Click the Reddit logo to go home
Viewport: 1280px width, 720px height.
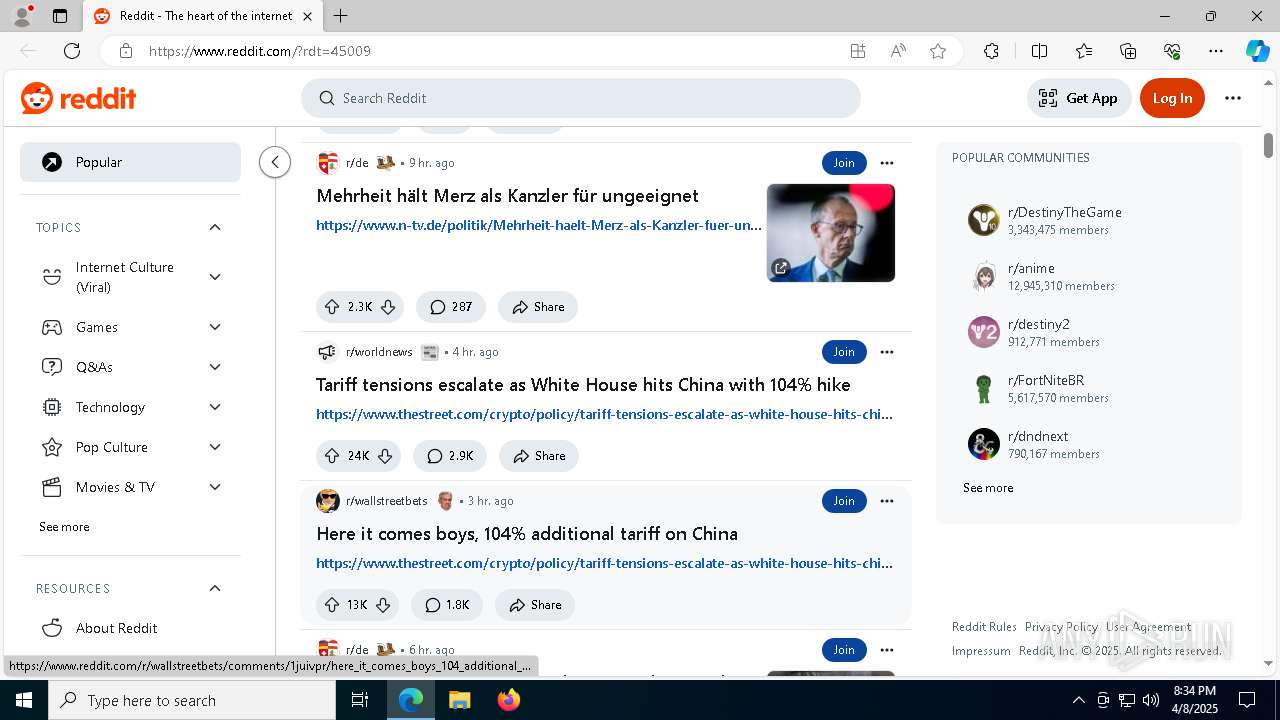point(78,98)
